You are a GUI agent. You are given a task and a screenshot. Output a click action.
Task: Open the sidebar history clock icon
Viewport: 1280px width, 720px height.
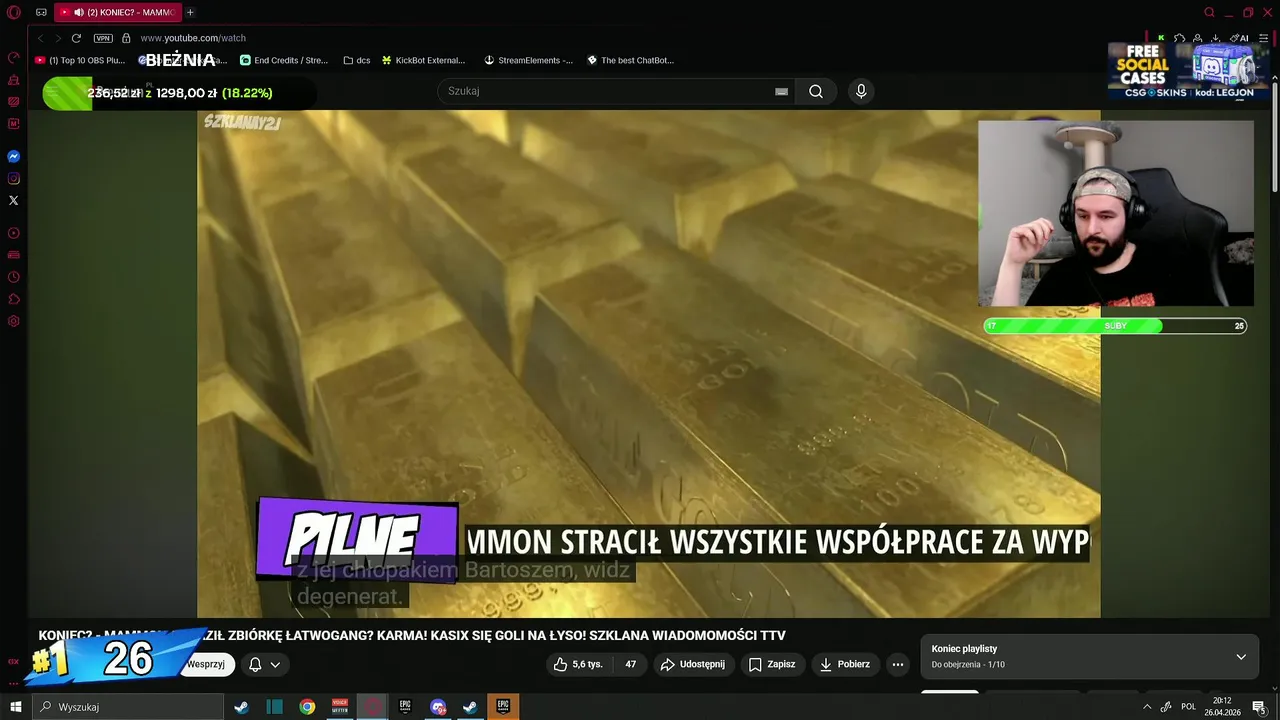[x=14, y=277]
